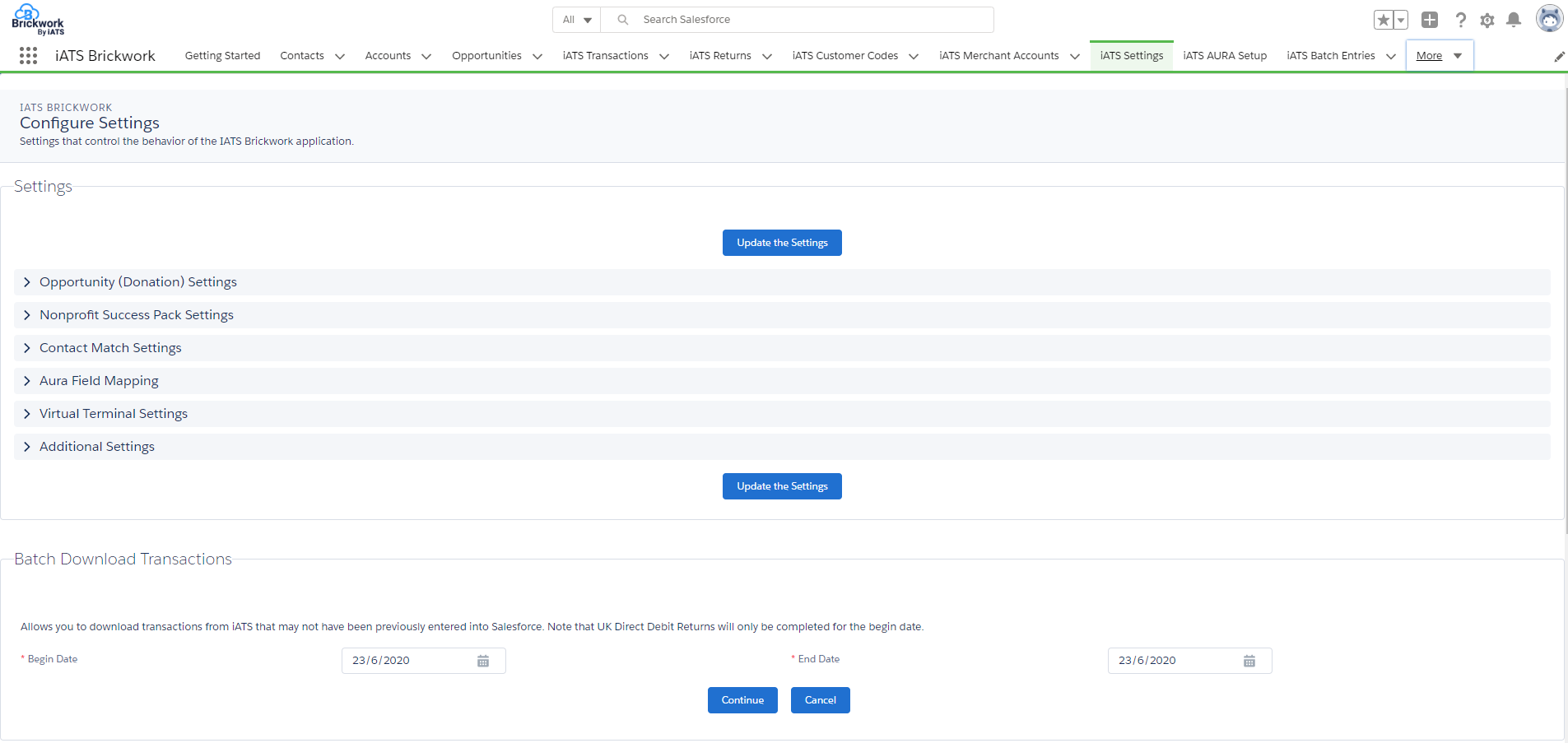Viewport: 1568px width, 743px height.
Task: Expand the iATS Returns dropdown chevron
Action: coord(767,57)
